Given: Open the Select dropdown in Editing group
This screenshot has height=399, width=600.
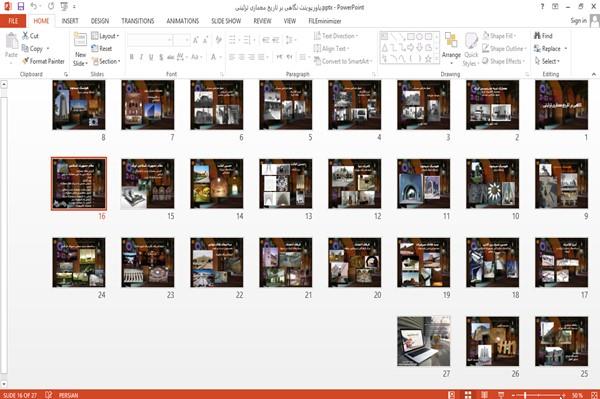Looking at the screenshot, I should 547,61.
